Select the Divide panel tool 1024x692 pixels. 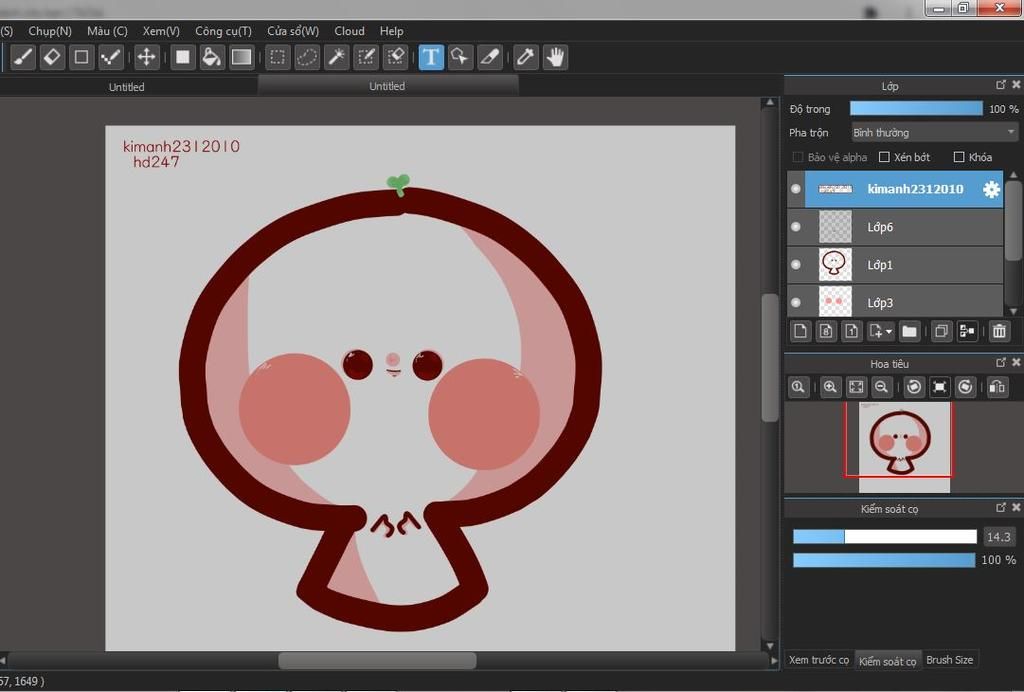(490, 57)
